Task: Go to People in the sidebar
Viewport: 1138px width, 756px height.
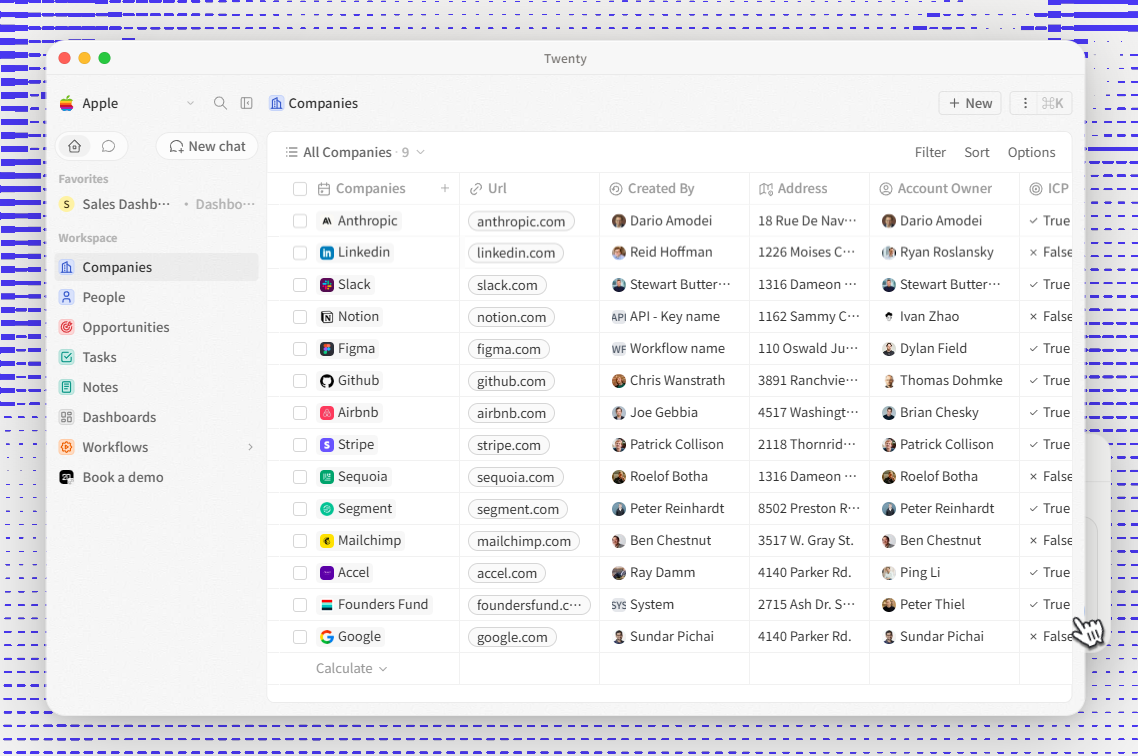Action: [x=157, y=297]
